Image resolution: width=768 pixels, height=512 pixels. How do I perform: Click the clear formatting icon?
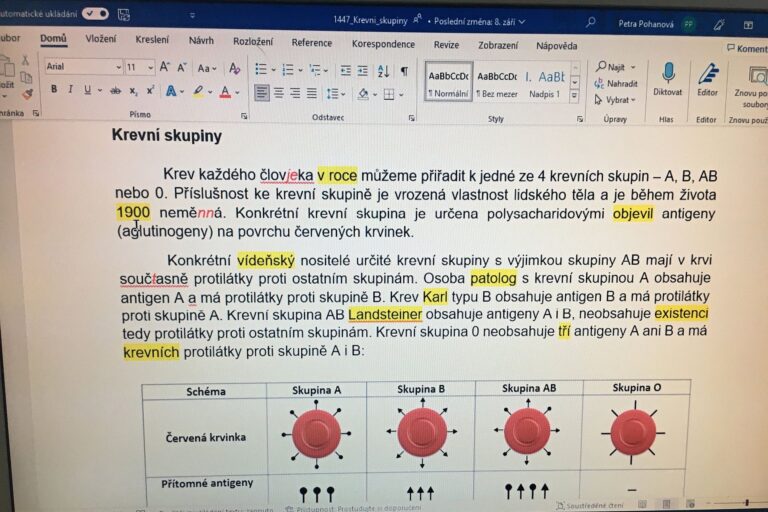pyautogui.click(x=235, y=68)
